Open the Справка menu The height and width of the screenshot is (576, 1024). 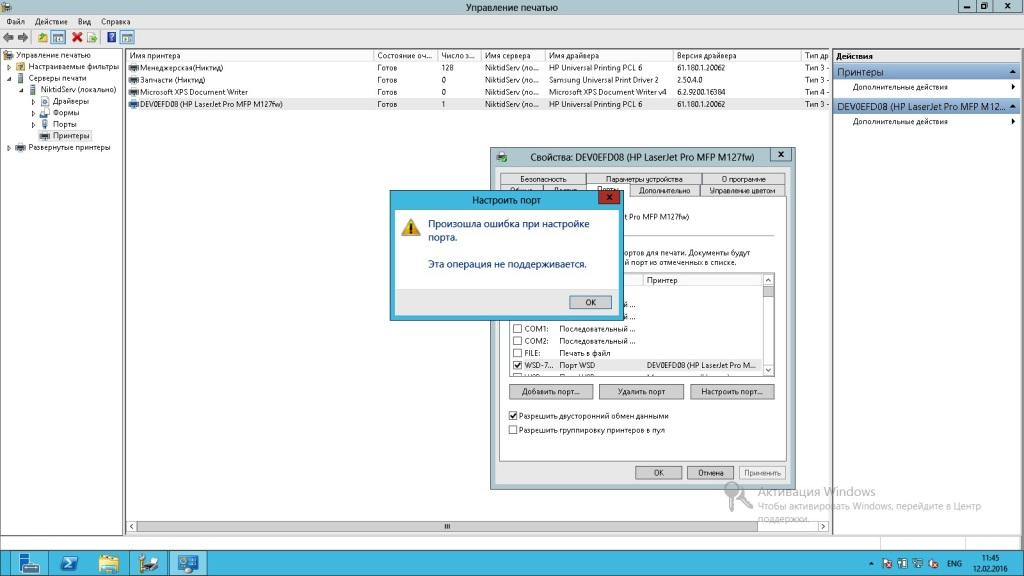click(x=116, y=22)
